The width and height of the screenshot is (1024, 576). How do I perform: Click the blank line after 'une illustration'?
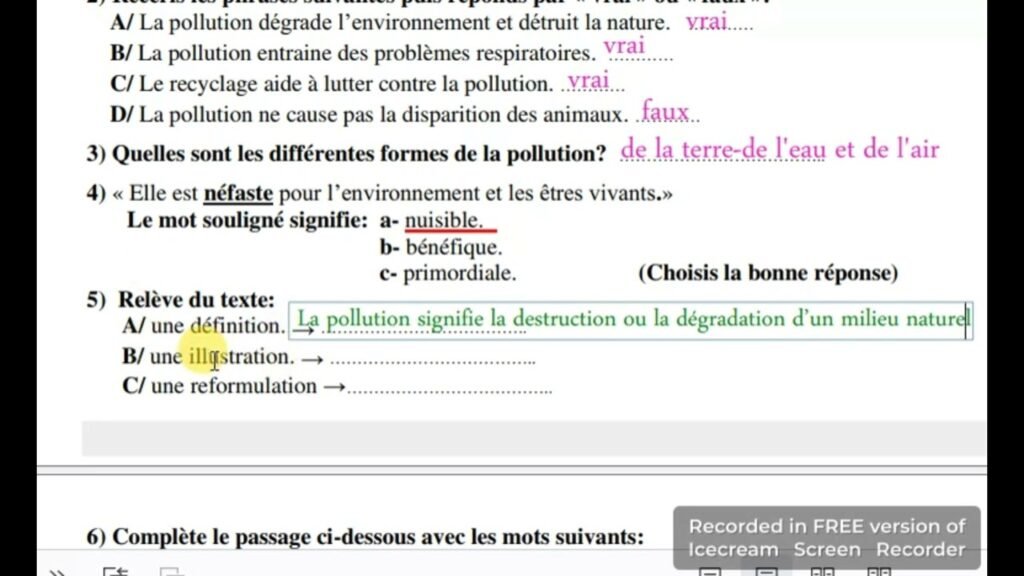(x=432, y=358)
